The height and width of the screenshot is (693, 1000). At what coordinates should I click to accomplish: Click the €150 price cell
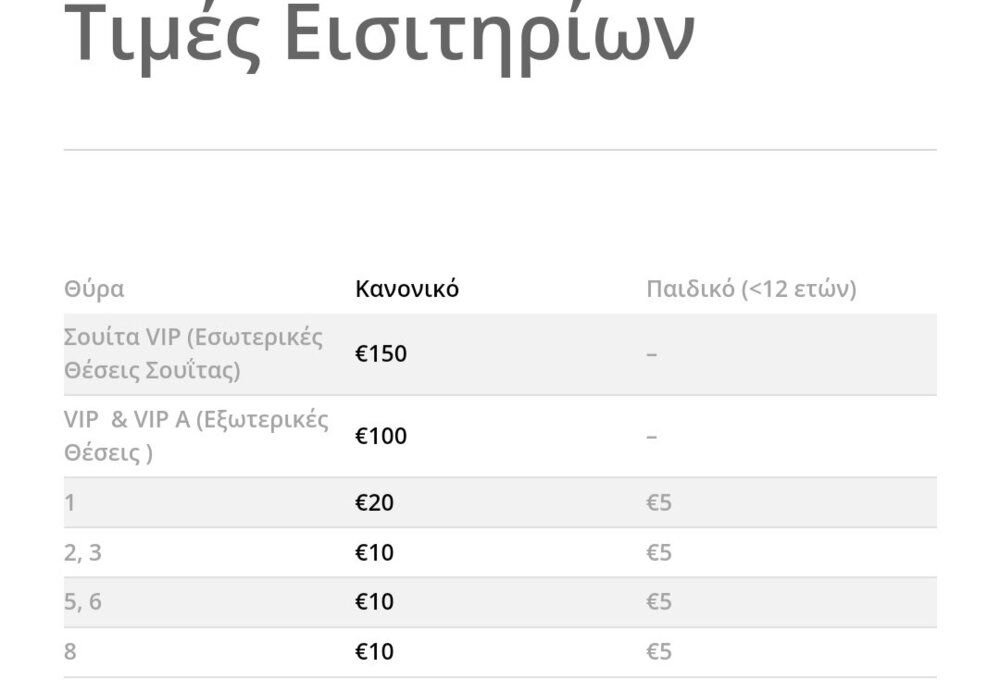coord(381,354)
